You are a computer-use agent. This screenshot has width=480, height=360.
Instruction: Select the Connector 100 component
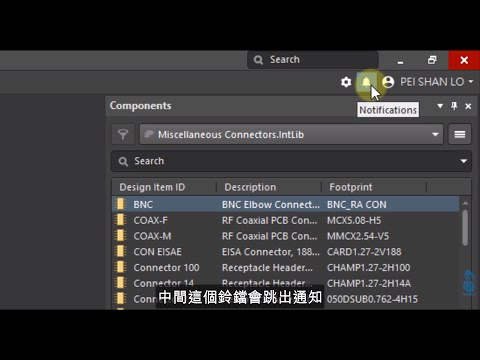point(286,267)
